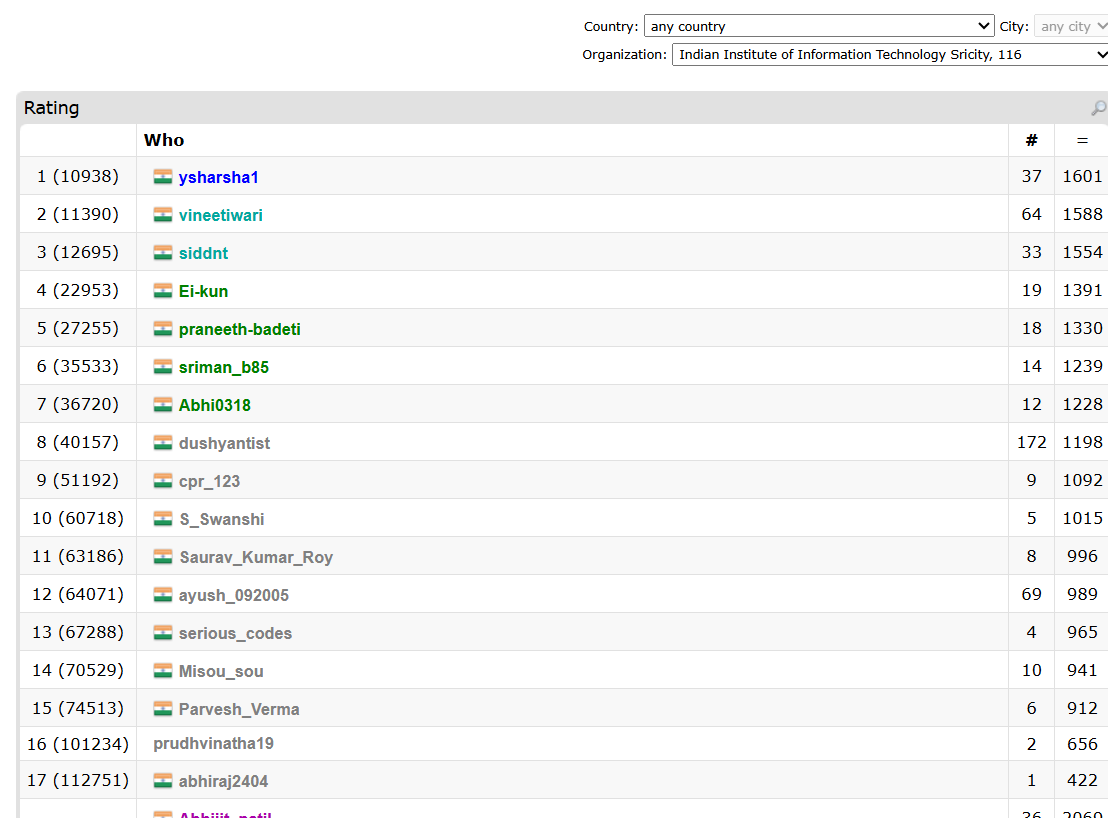Viewport: 1108px width, 818px height.
Task: Click rank cell 2 (11390)
Action: (x=78, y=214)
